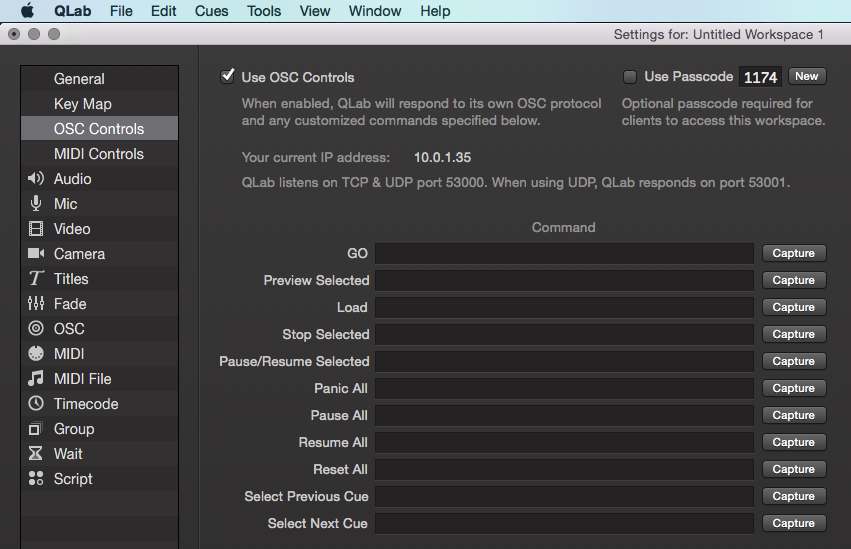This screenshot has height=549, width=851.
Task: Click the Fade sliders icon
Action: (x=36, y=303)
